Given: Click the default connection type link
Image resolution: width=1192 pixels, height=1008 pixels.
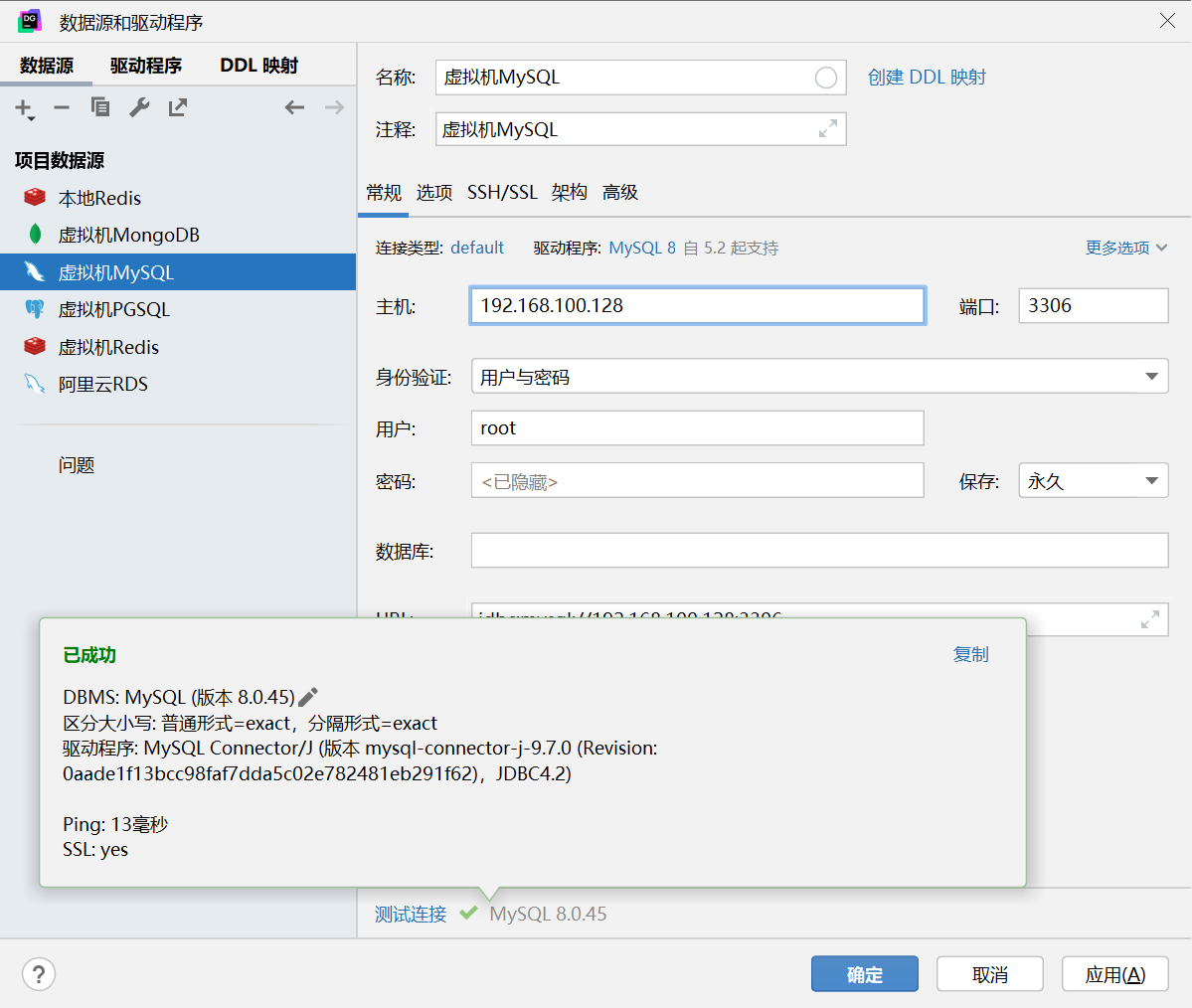Looking at the screenshot, I should tap(476, 248).
